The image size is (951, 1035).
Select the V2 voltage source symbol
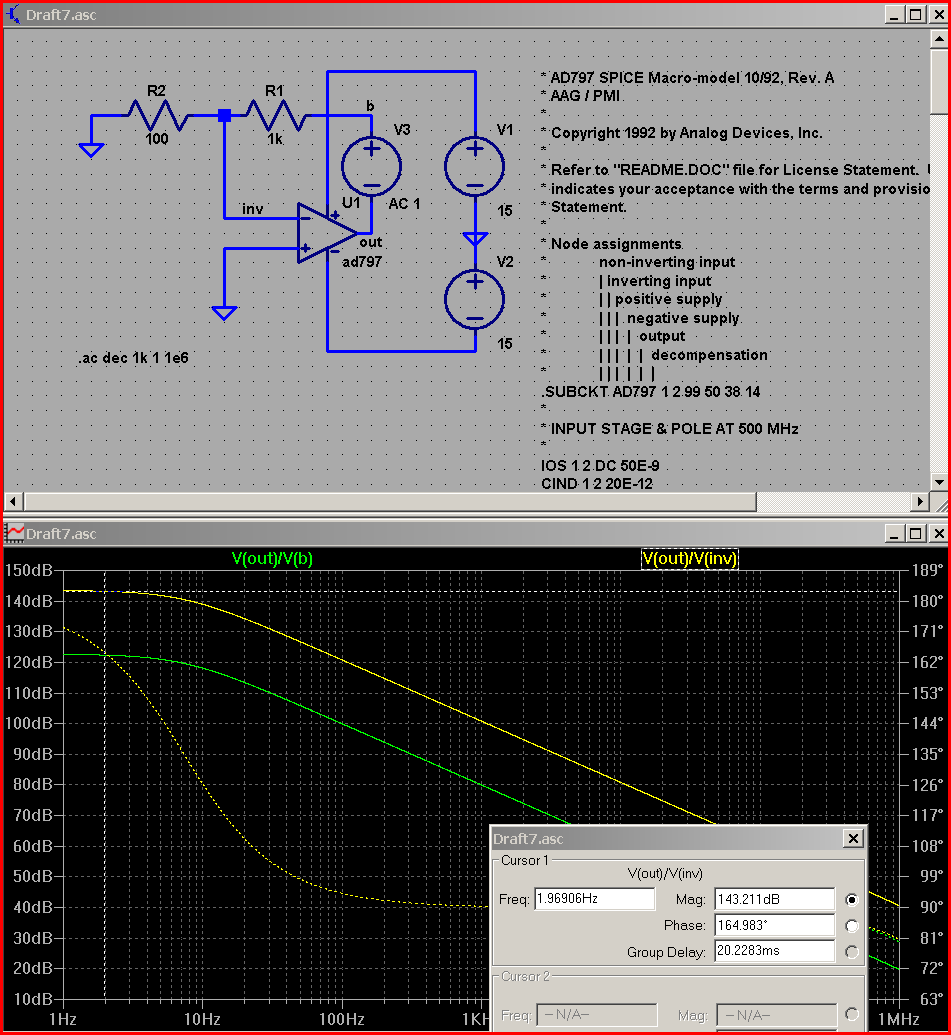pyautogui.click(x=475, y=300)
